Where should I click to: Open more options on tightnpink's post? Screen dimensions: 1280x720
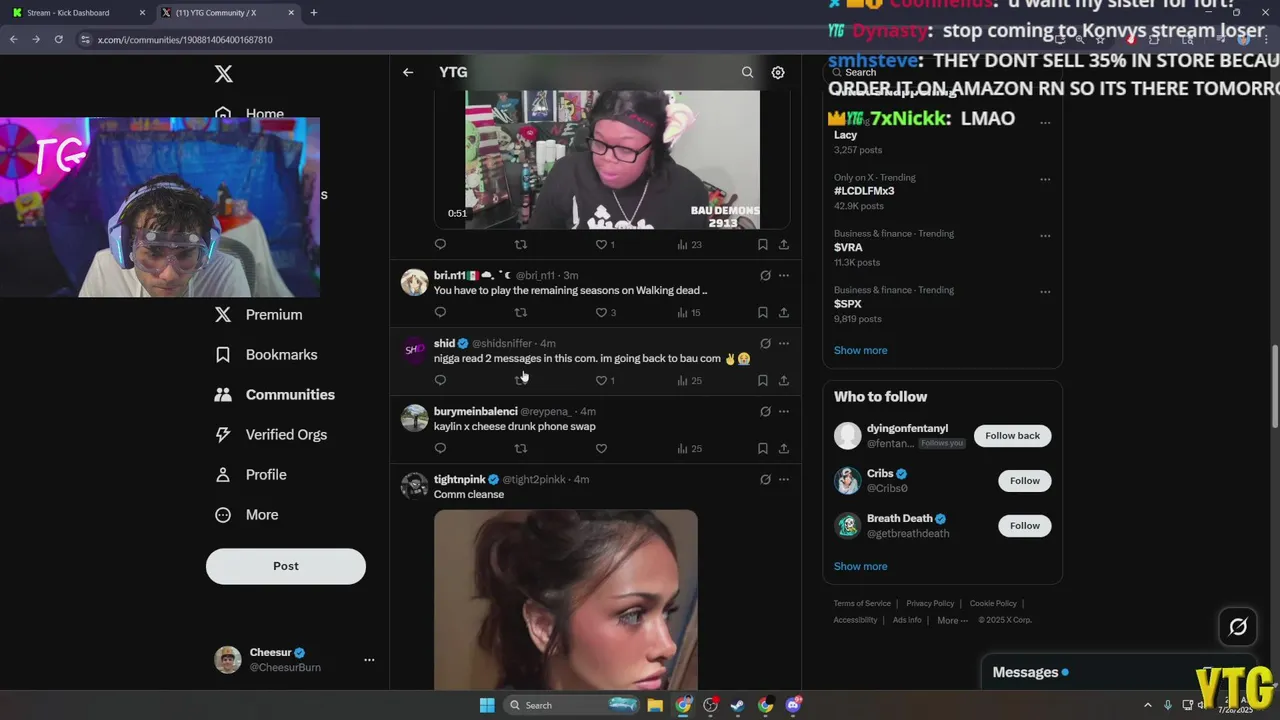click(x=784, y=479)
